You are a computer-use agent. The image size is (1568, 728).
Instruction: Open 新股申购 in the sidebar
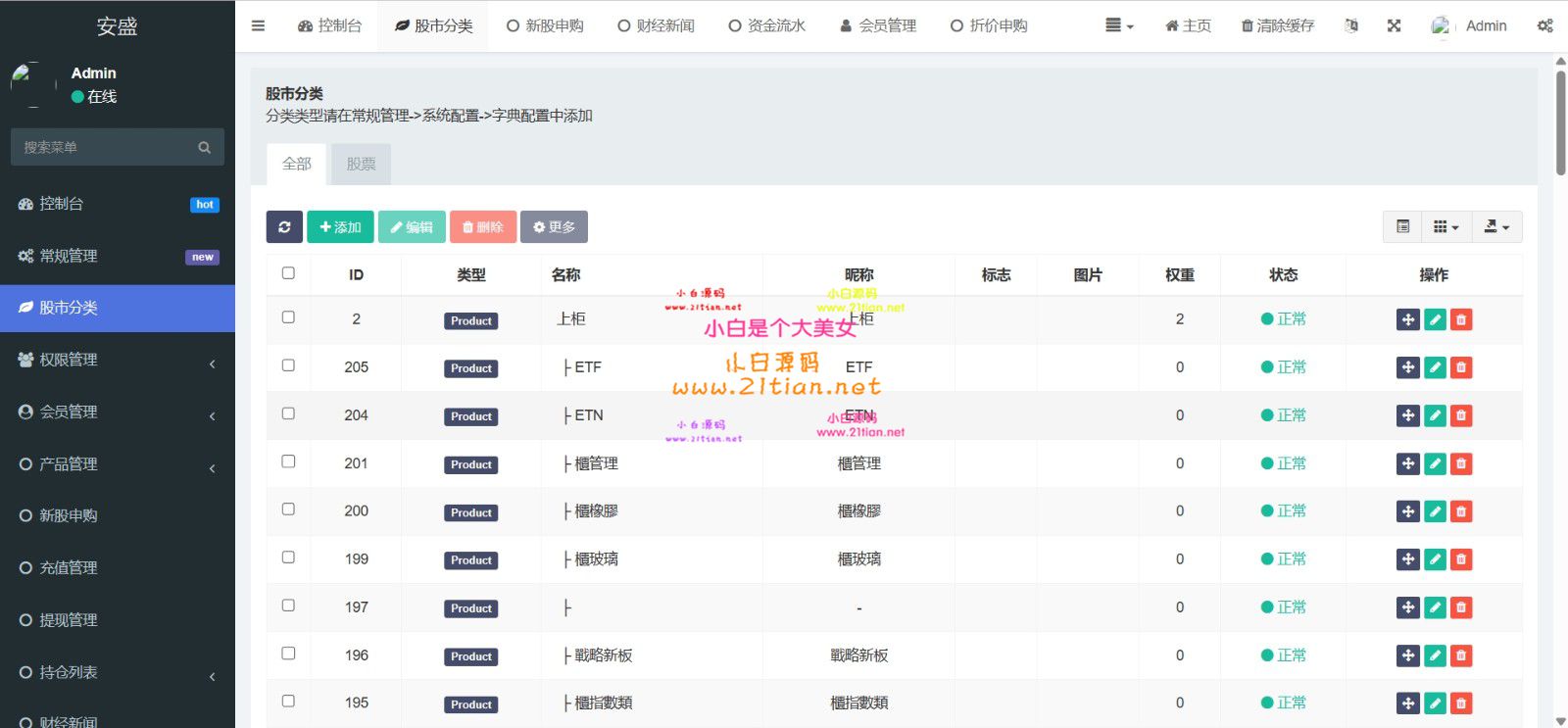tap(118, 515)
